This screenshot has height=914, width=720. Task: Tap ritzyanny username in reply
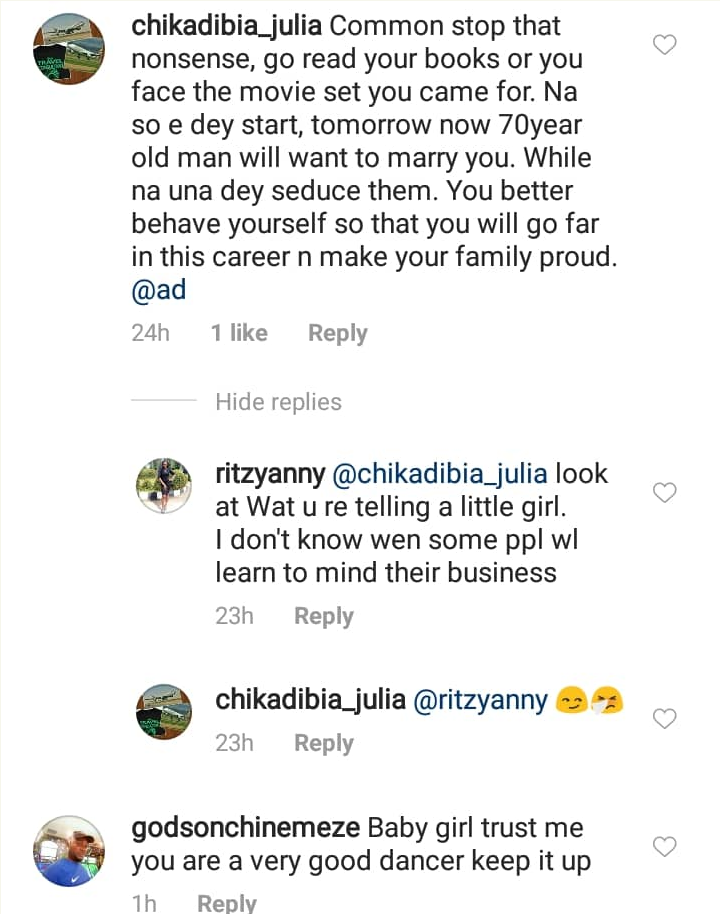click(x=268, y=472)
